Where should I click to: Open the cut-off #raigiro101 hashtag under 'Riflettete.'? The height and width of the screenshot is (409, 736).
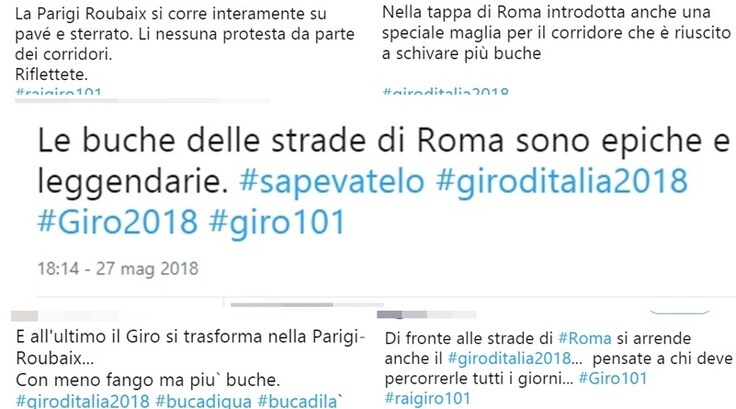click(x=58, y=91)
